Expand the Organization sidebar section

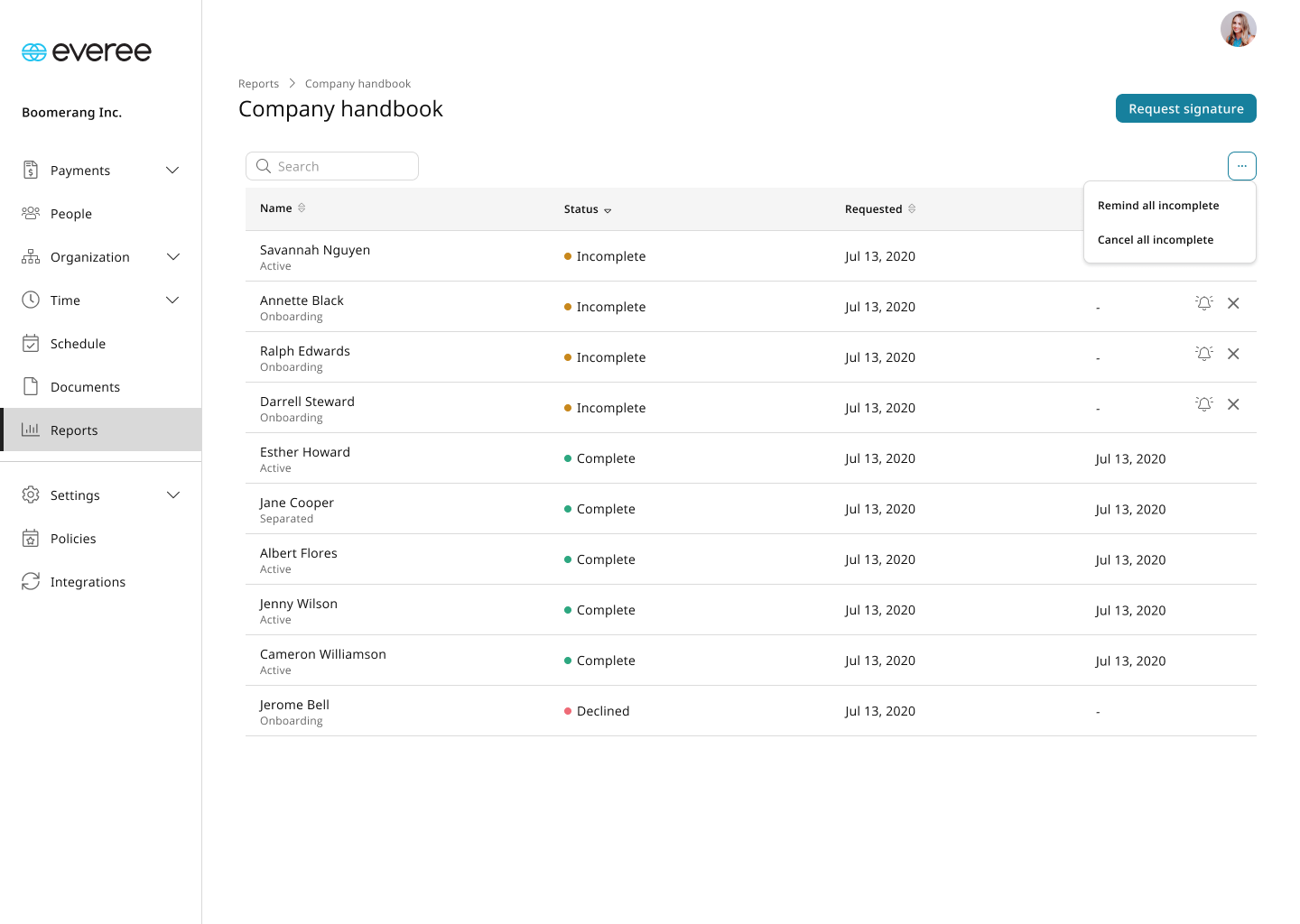pyautogui.click(x=172, y=256)
